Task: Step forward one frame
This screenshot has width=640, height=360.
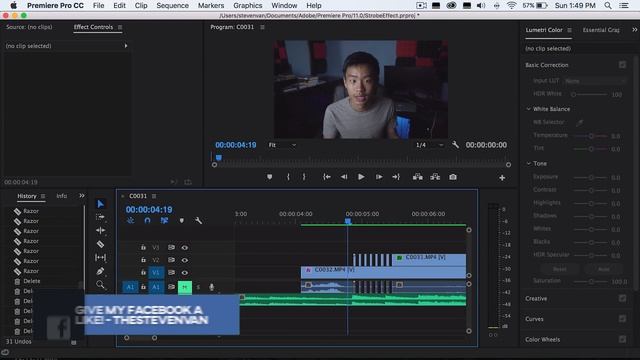Action: [379, 177]
